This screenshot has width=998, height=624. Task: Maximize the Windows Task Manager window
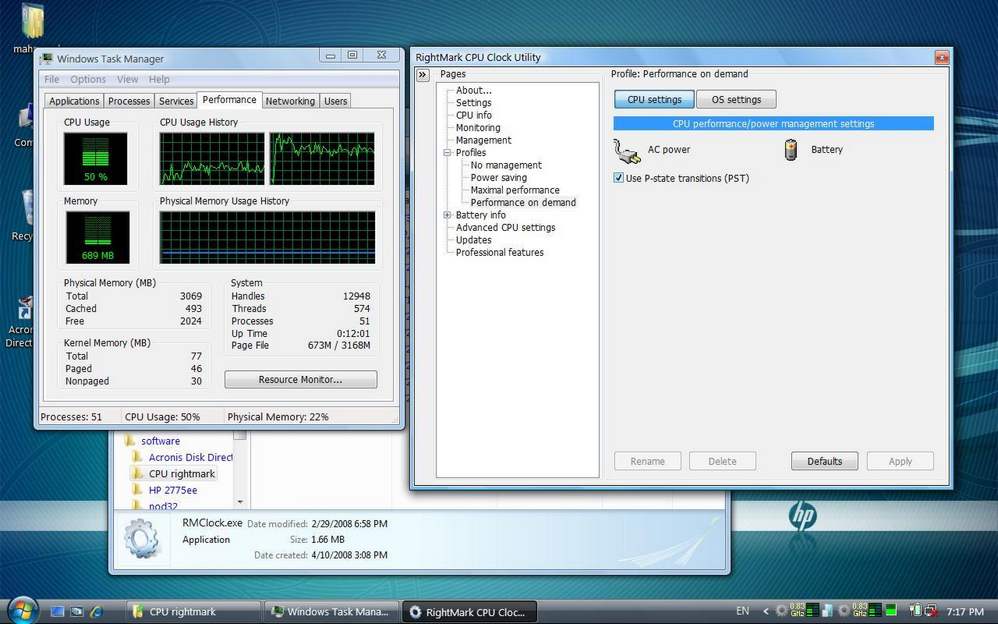(x=353, y=55)
